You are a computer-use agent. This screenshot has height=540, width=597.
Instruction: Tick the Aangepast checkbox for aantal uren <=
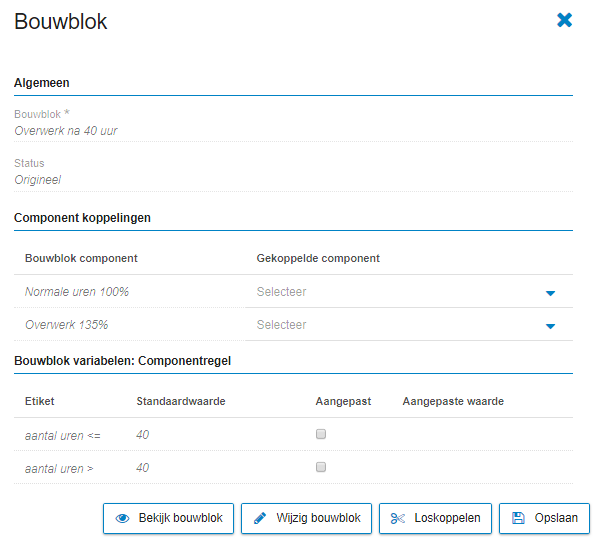pyautogui.click(x=321, y=434)
